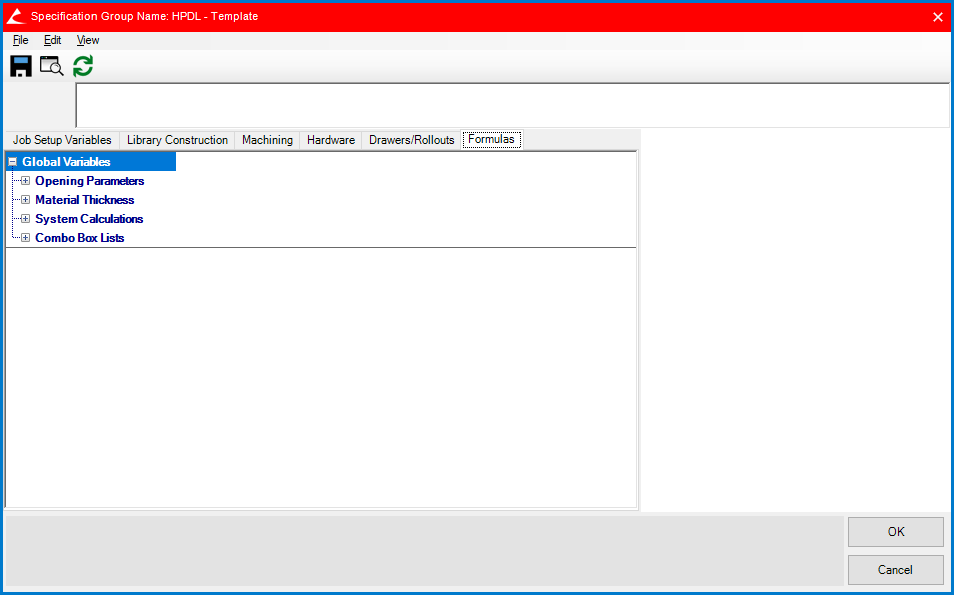Open the Edit menu
This screenshot has width=954, height=595.
click(52, 40)
